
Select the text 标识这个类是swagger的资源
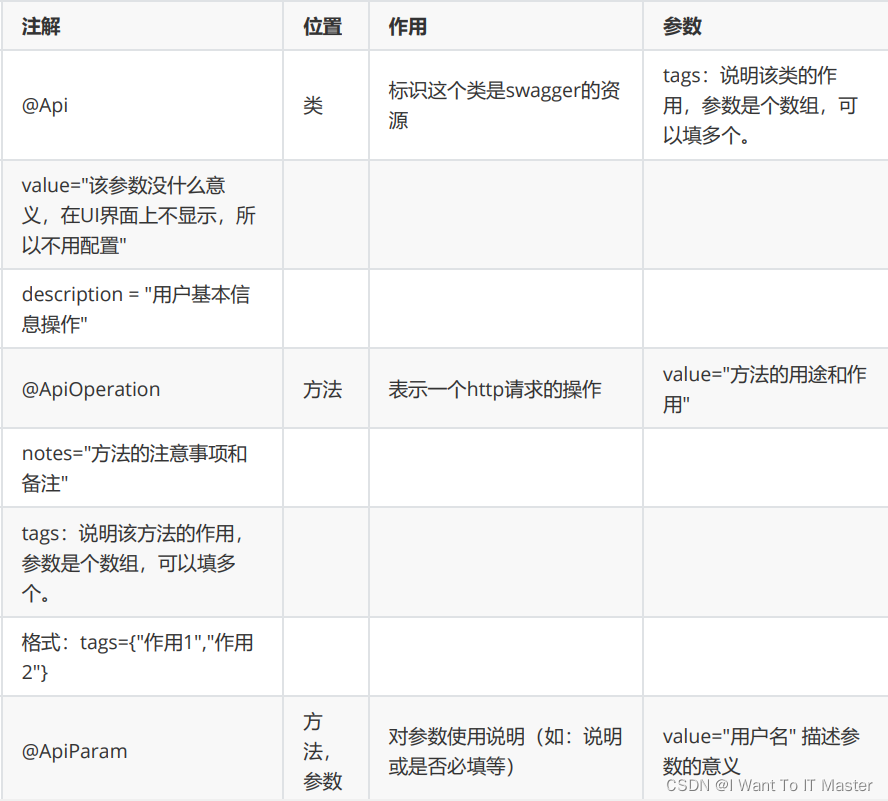[x=504, y=105]
